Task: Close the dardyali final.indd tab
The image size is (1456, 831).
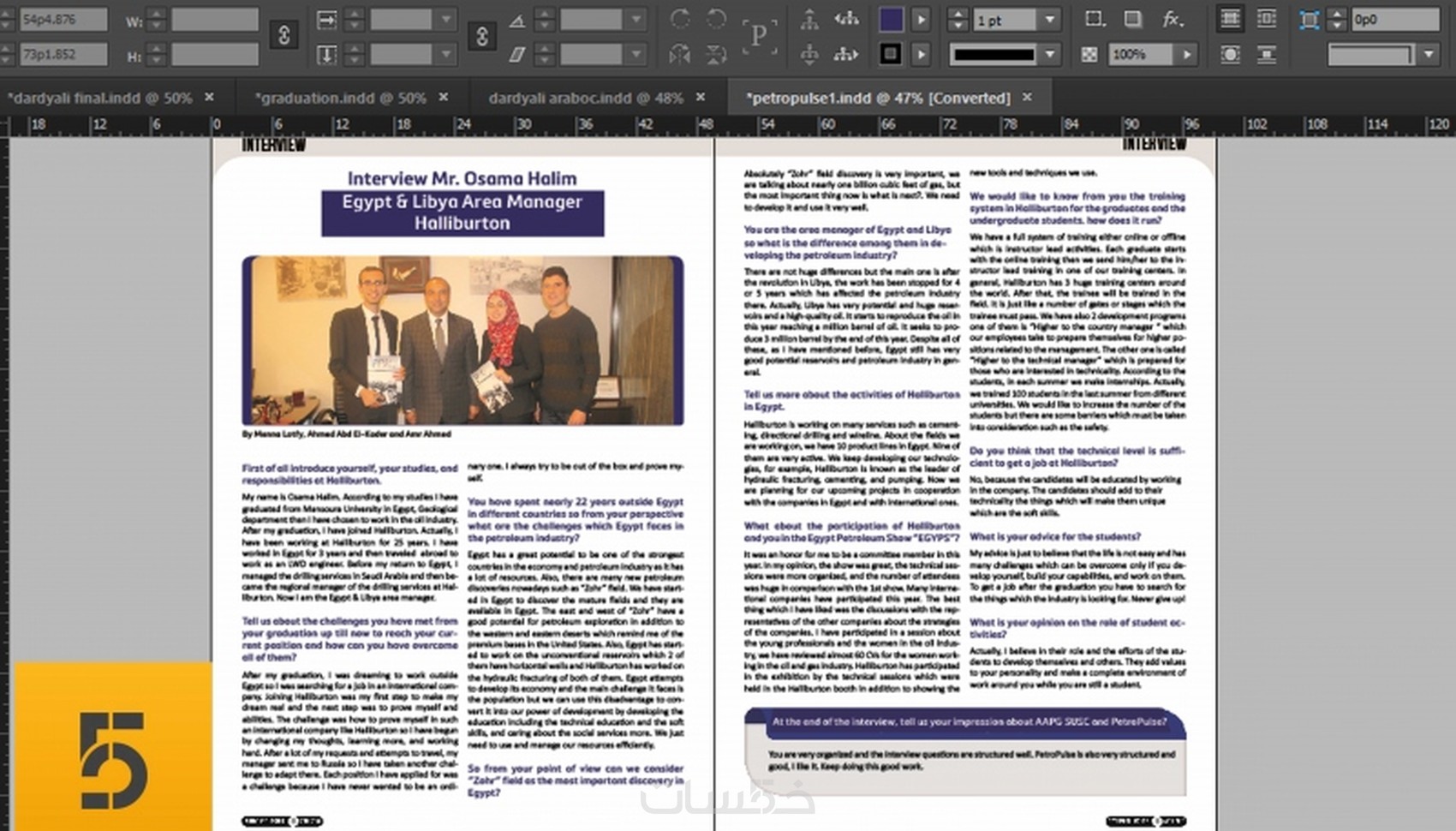Action: [209, 97]
